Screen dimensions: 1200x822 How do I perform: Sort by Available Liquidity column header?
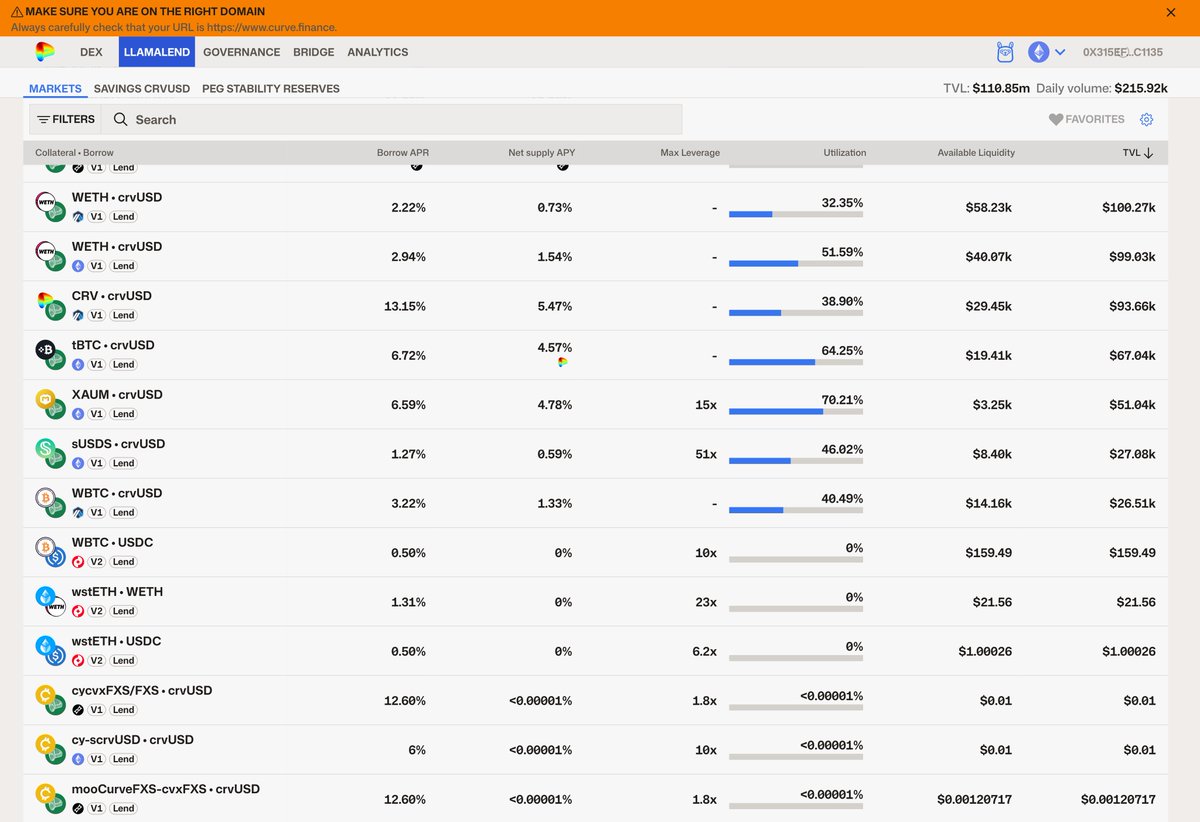tap(976, 153)
